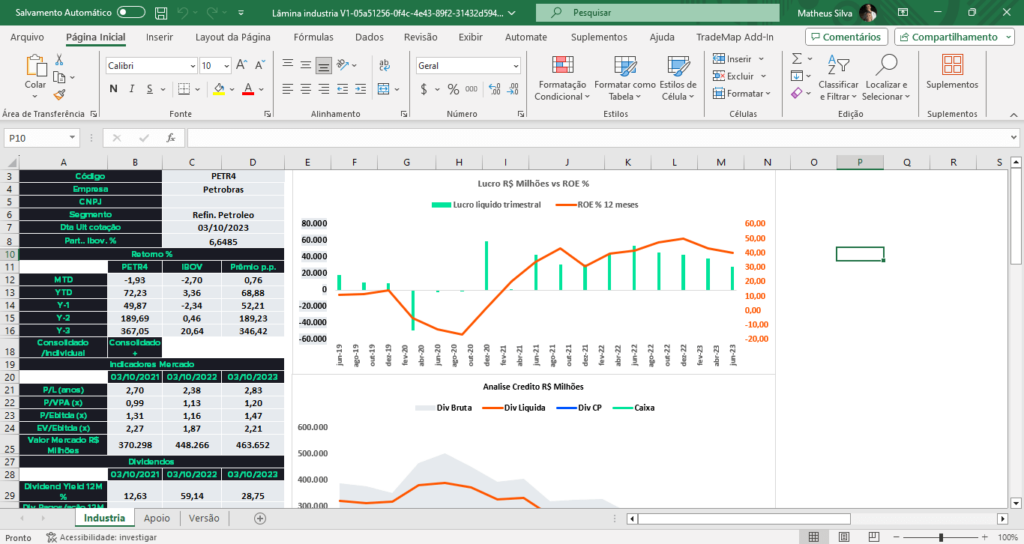
Task: Apply Underline formatting (S)
Action: pos(150,89)
